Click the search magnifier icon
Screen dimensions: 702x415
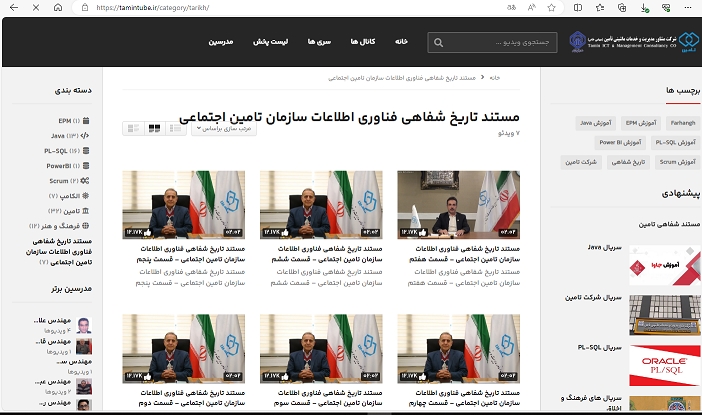click(x=438, y=43)
